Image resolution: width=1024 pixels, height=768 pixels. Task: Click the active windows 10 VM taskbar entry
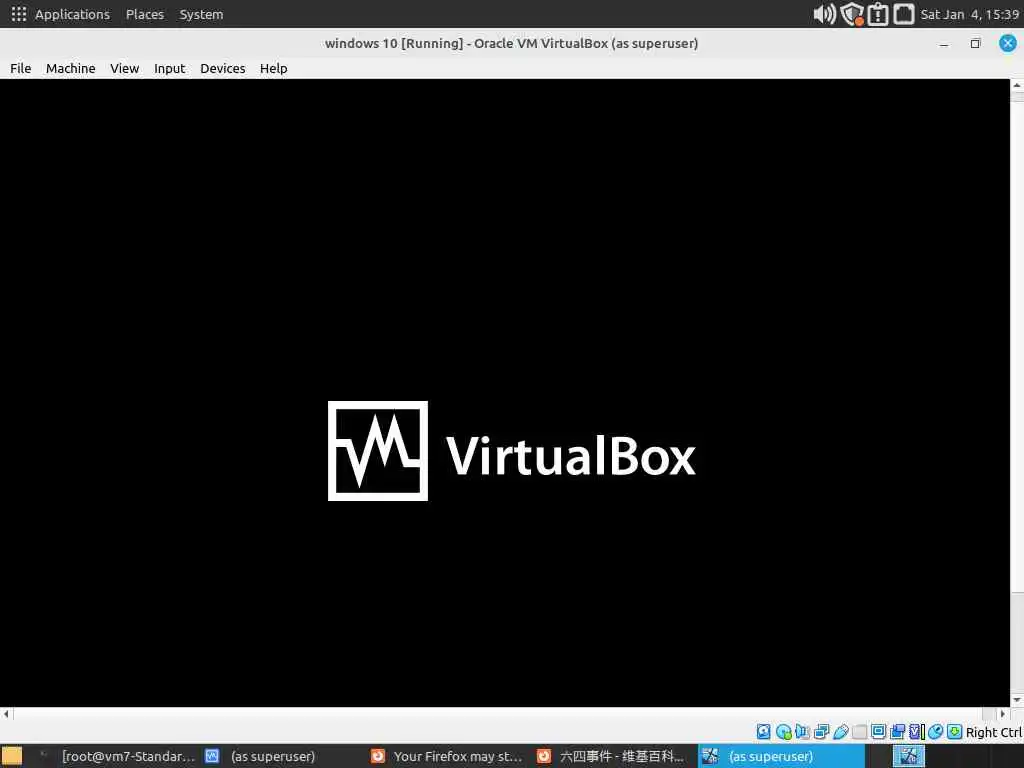click(781, 756)
